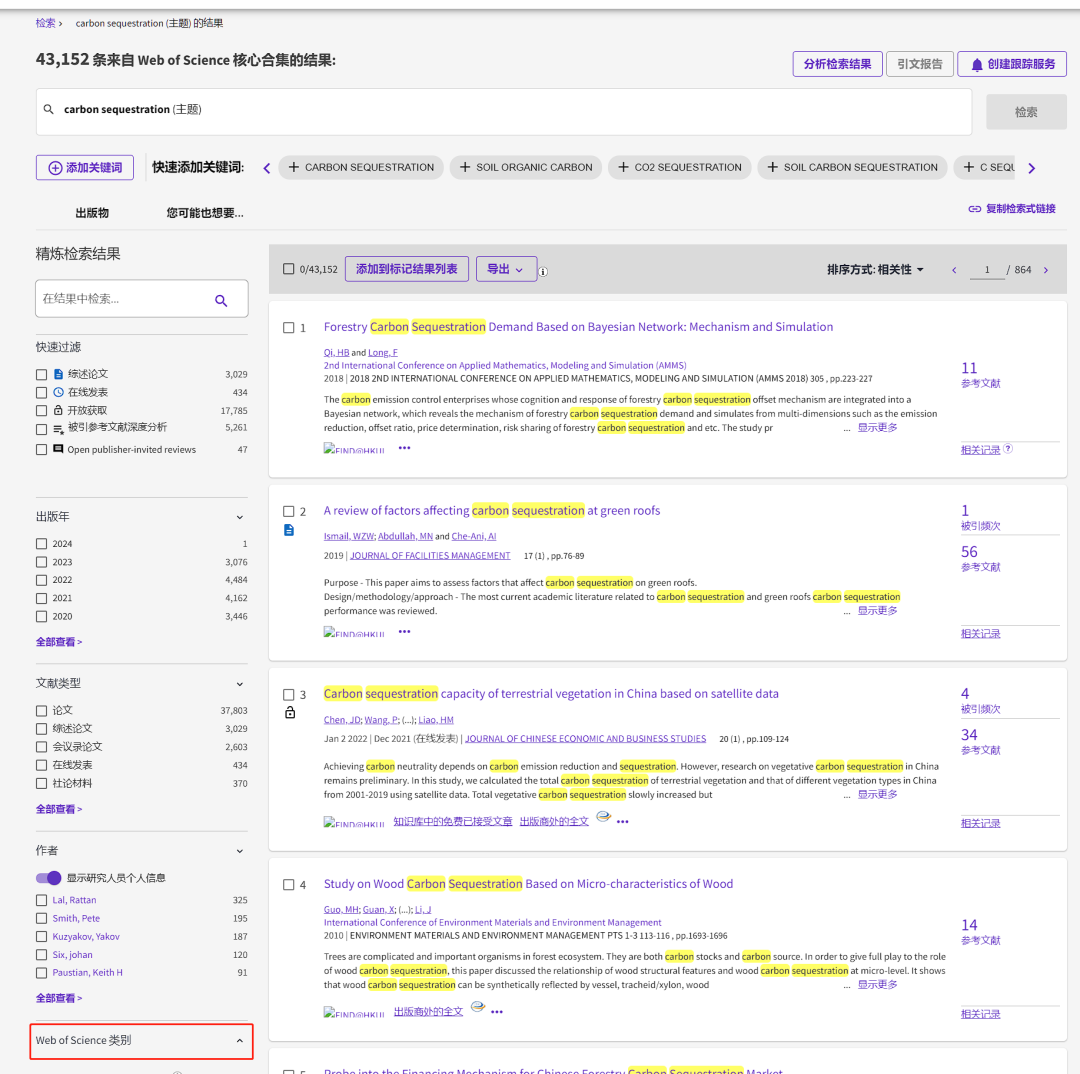Viewport: 1080px width, 1074px height.
Task: Open three-dot menu for result 1
Action: [x=404, y=448]
